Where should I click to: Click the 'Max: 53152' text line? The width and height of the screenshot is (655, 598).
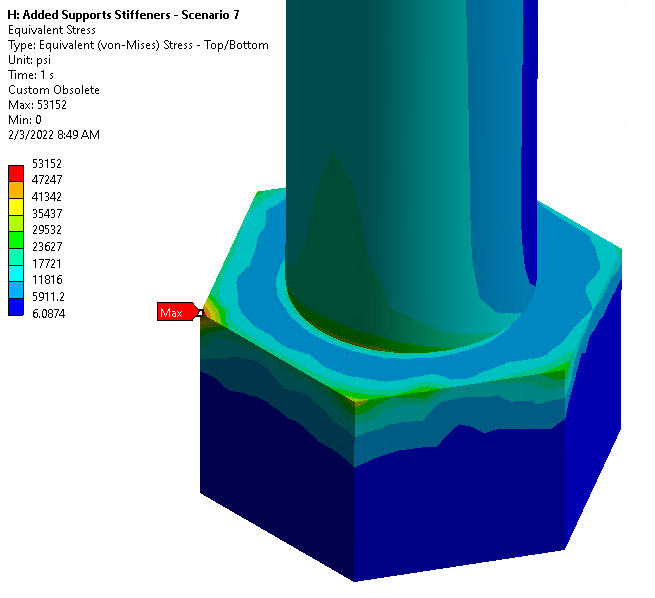tap(37, 105)
